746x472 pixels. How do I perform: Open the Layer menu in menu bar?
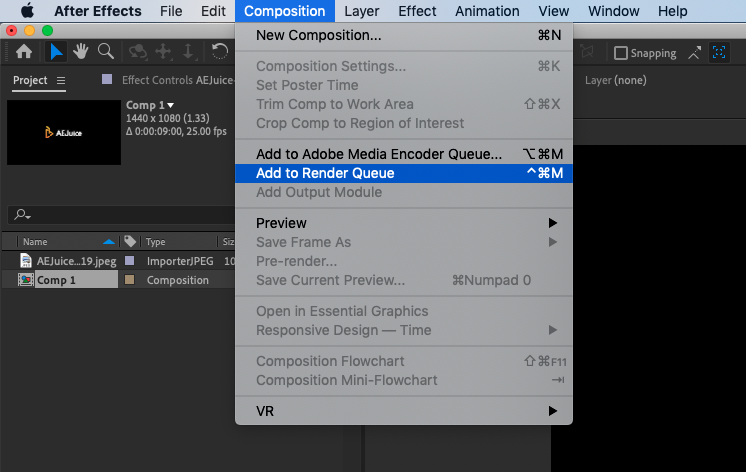361,11
